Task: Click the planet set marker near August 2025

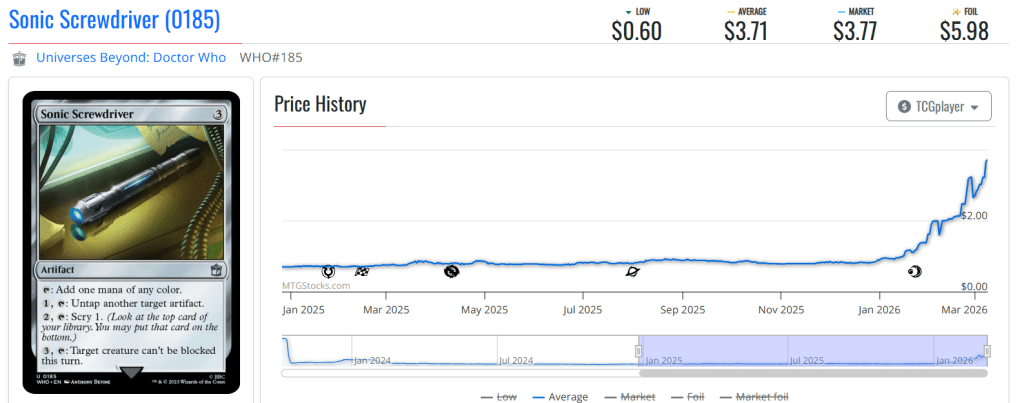Action: coord(632,271)
